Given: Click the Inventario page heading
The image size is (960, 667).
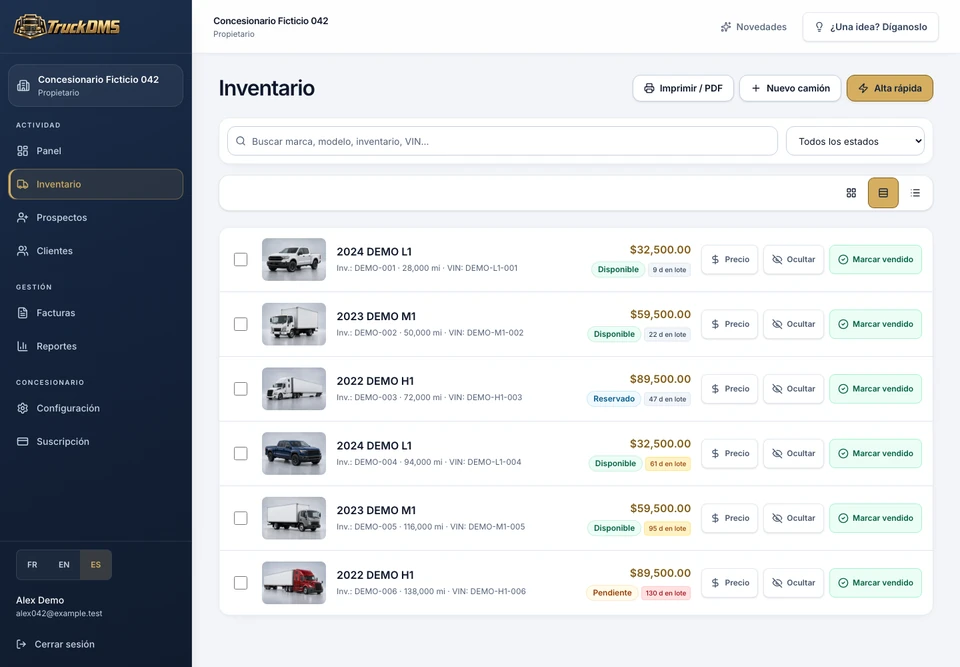Looking at the screenshot, I should [266, 88].
